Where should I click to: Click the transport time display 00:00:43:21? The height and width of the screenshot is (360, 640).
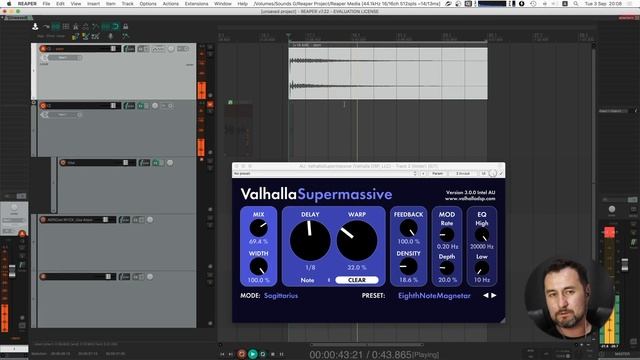point(336,355)
